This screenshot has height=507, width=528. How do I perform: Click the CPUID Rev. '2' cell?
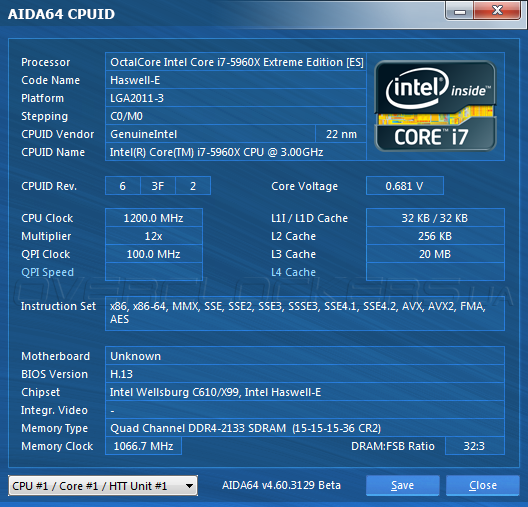[193, 186]
